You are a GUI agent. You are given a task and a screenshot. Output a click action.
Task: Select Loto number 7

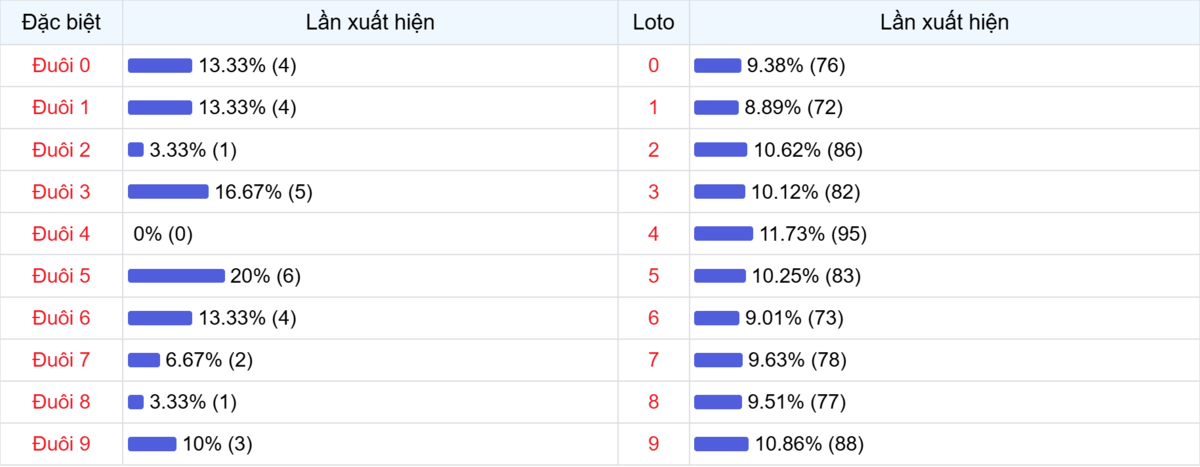pos(653,360)
